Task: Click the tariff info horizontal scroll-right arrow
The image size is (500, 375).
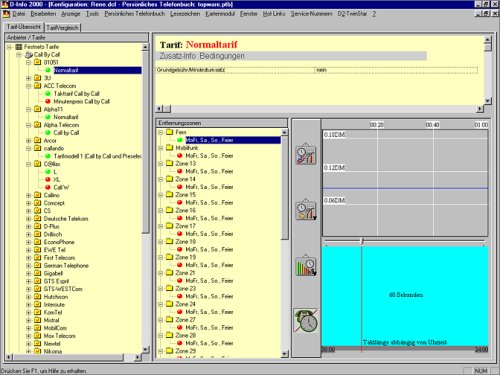Action: (480, 109)
